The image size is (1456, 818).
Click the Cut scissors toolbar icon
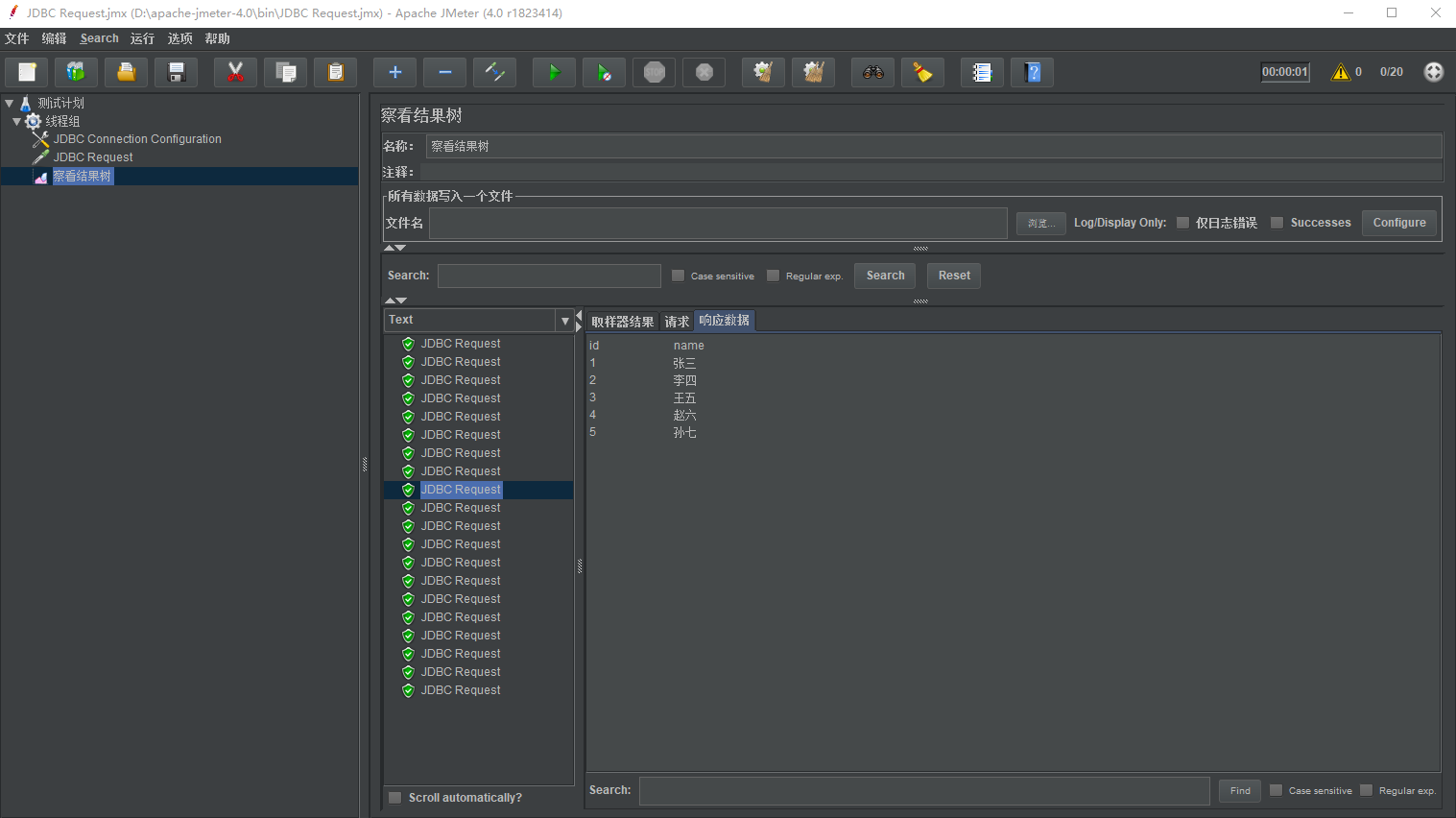click(x=235, y=73)
